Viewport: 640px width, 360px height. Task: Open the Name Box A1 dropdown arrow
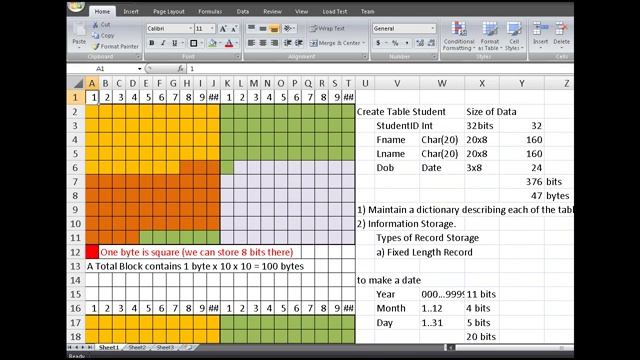[140, 69]
